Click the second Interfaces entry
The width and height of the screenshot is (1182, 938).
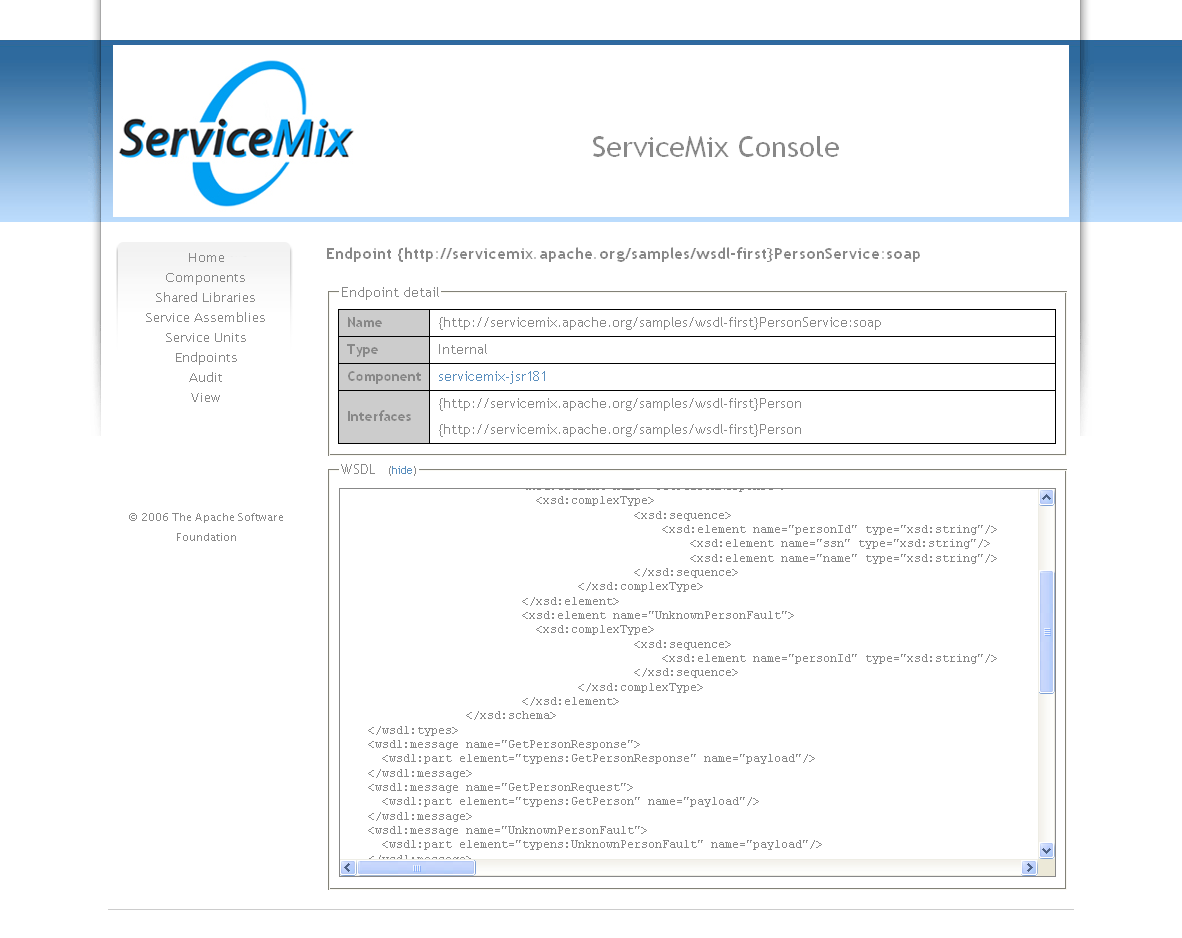click(620, 430)
